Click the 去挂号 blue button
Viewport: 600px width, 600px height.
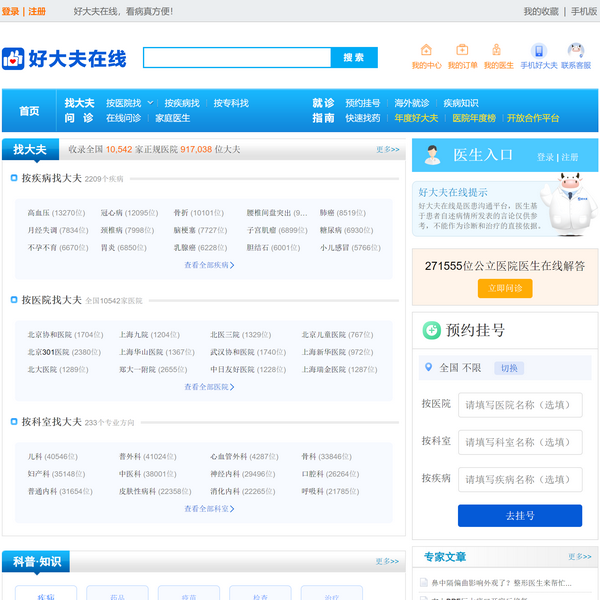pyautogui.click(x=519, y=516)
